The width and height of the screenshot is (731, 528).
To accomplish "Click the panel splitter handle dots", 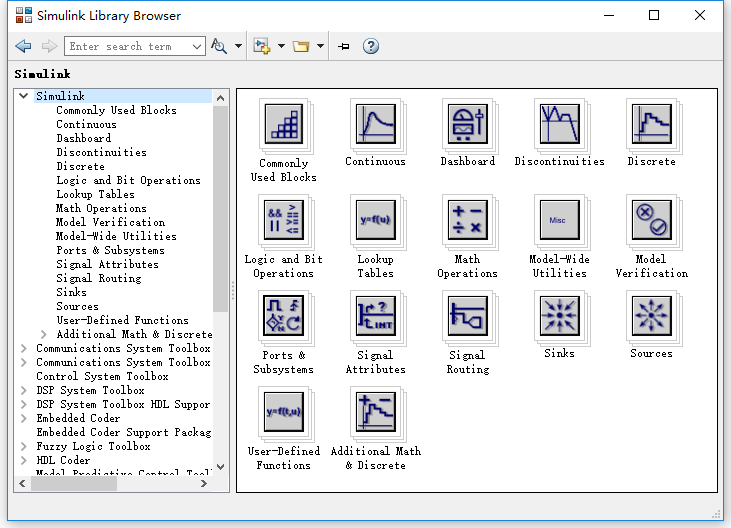I will 233,290.
